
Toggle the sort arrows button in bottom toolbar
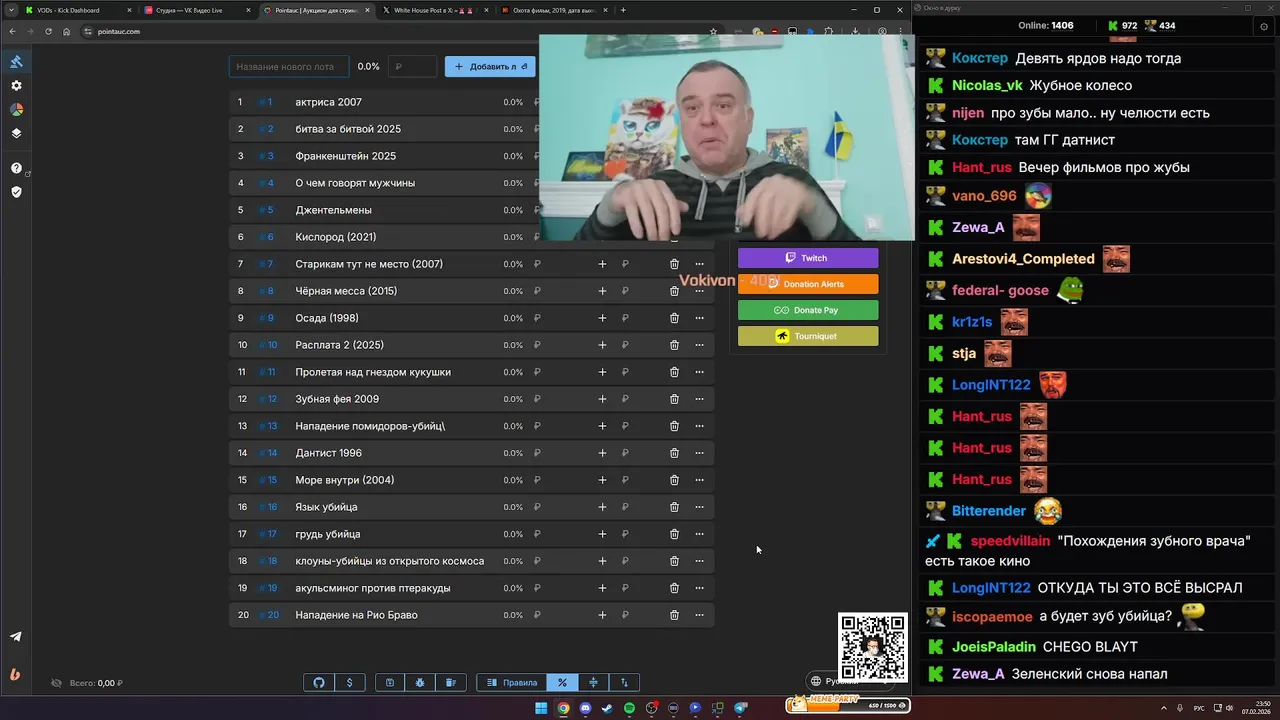[x=624, y=683]
